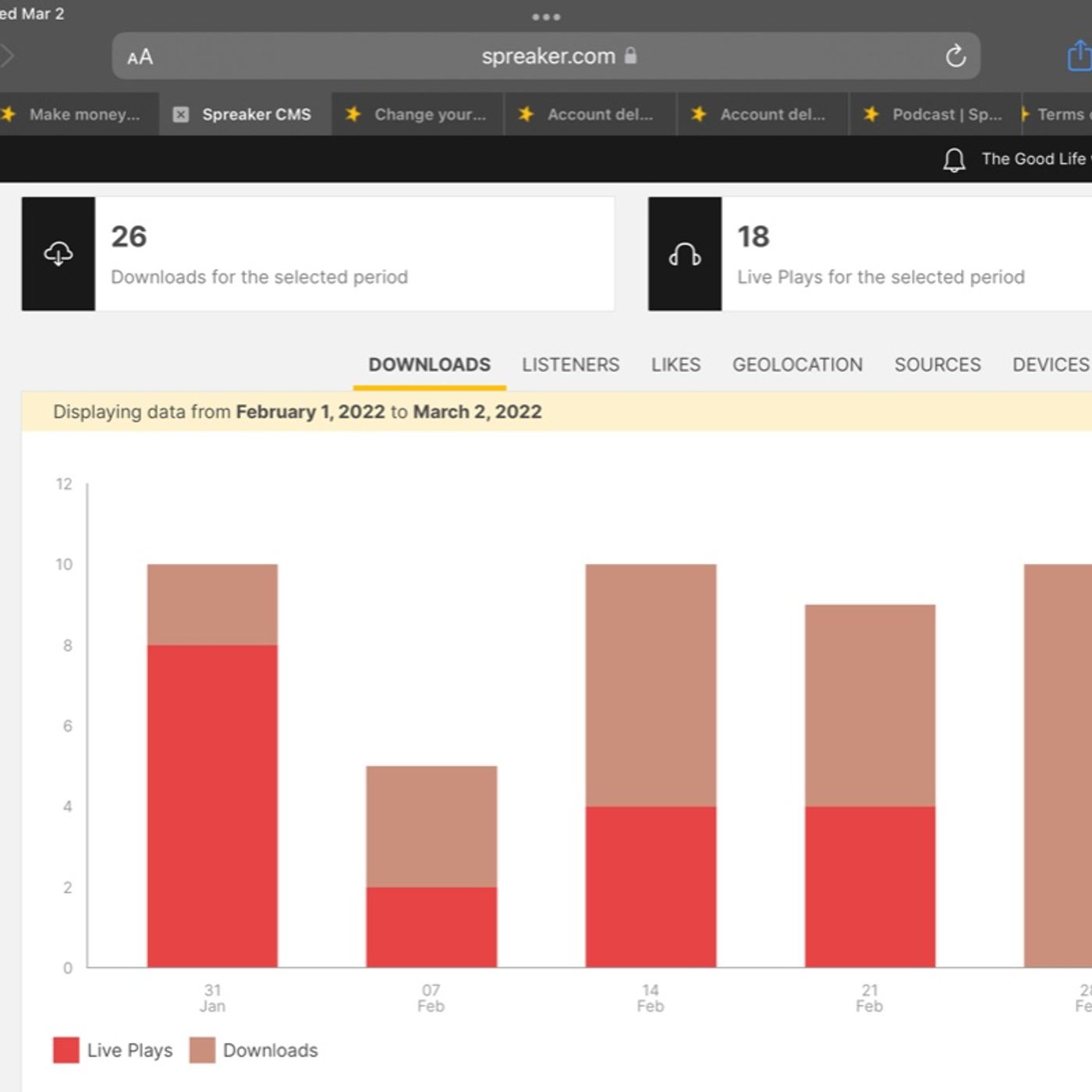The width and height of the screenshot is (1092, 1092).
Task: Switch to the Make money browser tab
Action: 83,115
